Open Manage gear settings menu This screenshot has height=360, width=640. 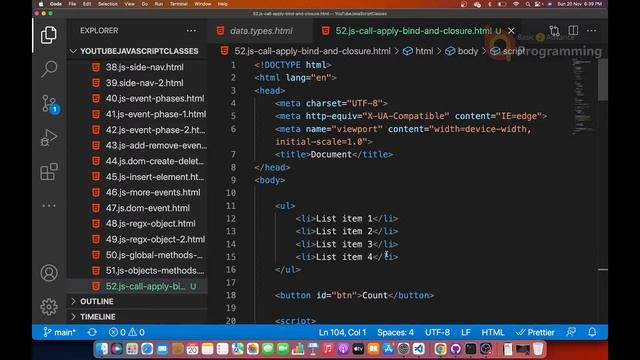(x=49, y=307)
